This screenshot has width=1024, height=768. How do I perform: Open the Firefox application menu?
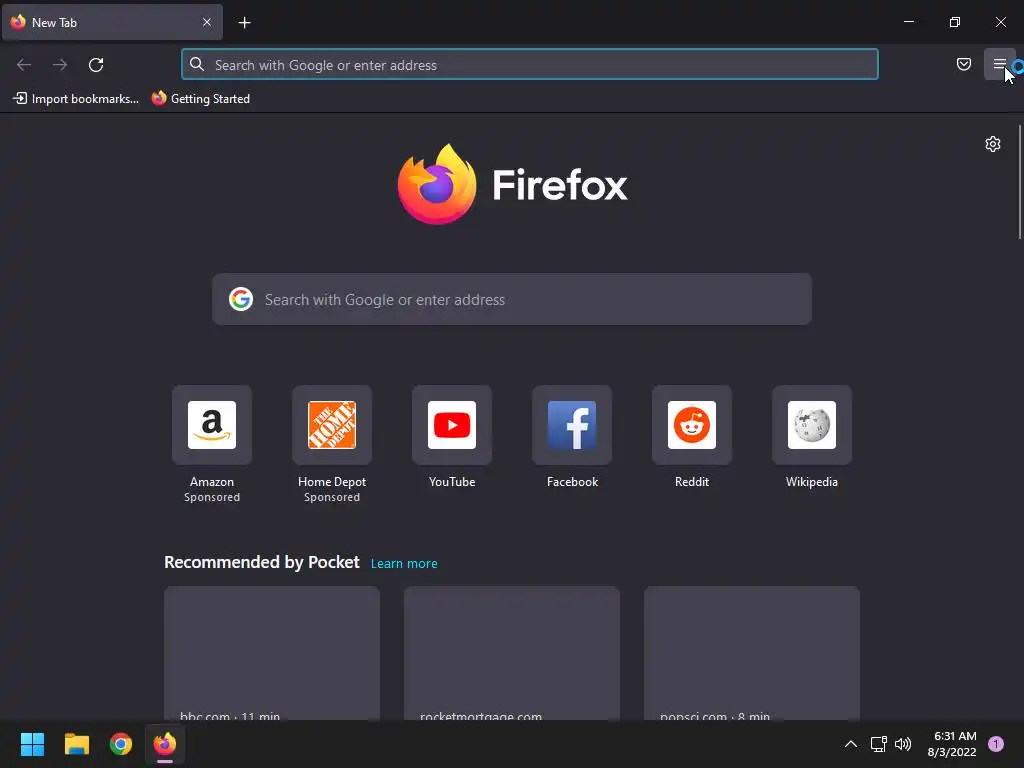coord(999,64)
